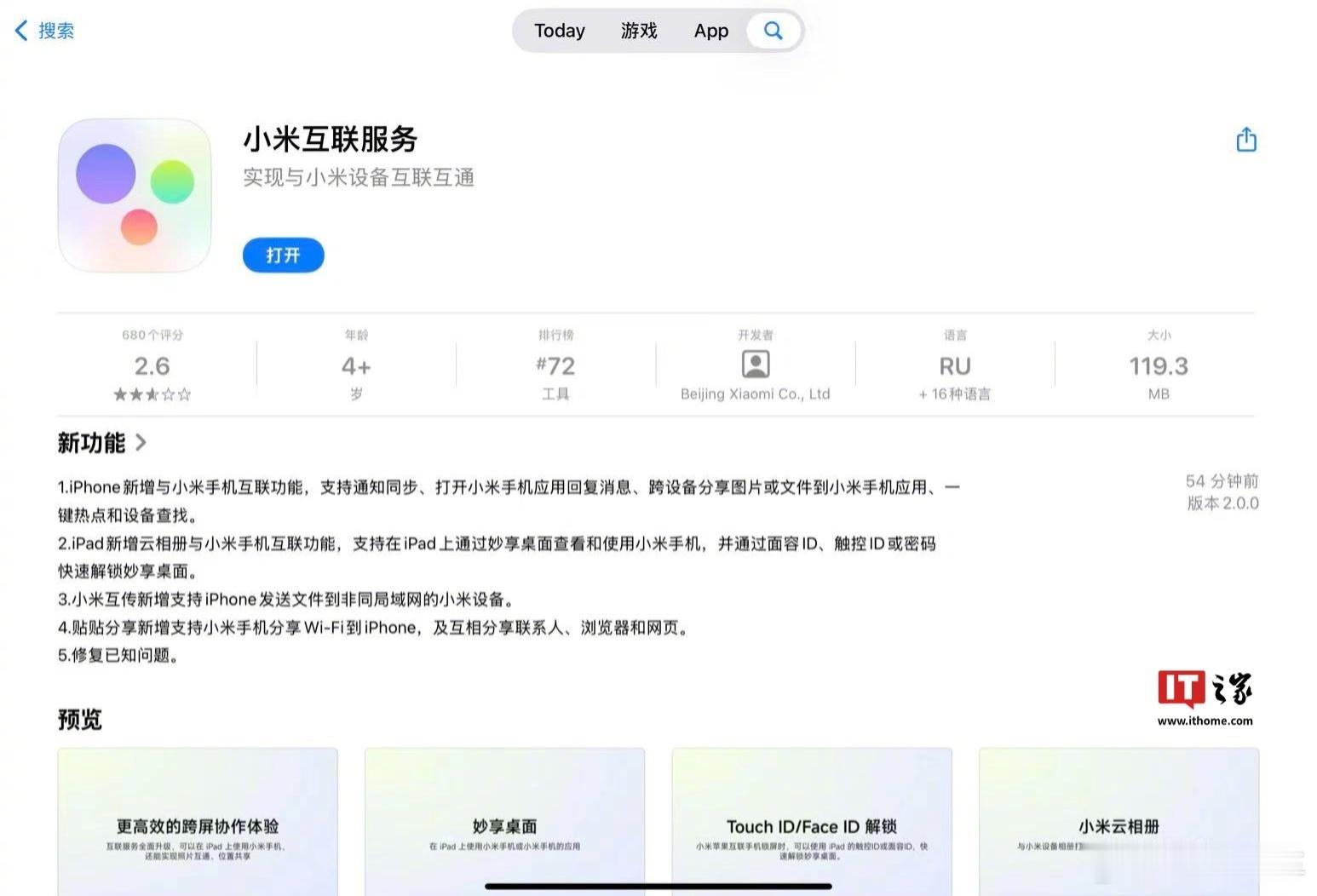The image size is (1317, 896).
Task: Open the App tab
Action: (711, 31)
